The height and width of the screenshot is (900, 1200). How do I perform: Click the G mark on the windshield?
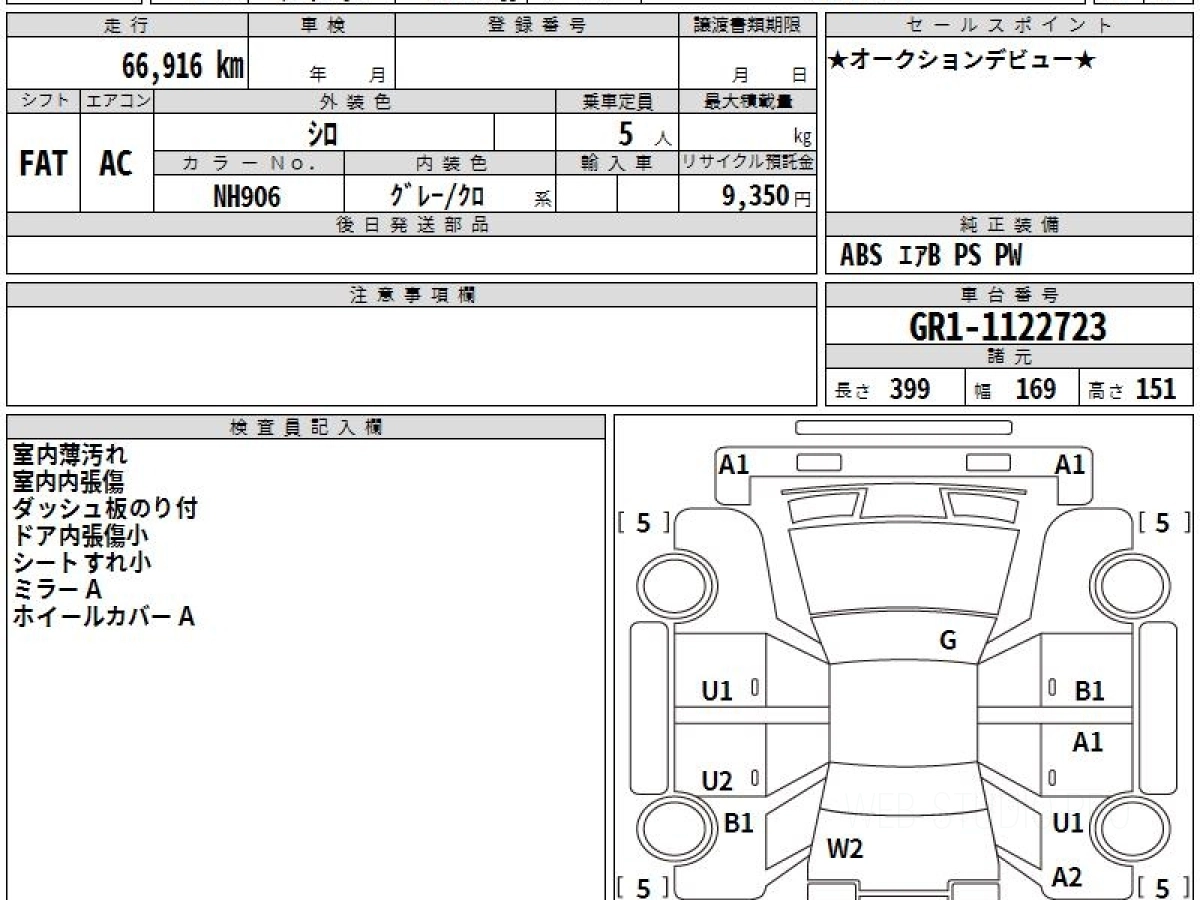[947, 641]
